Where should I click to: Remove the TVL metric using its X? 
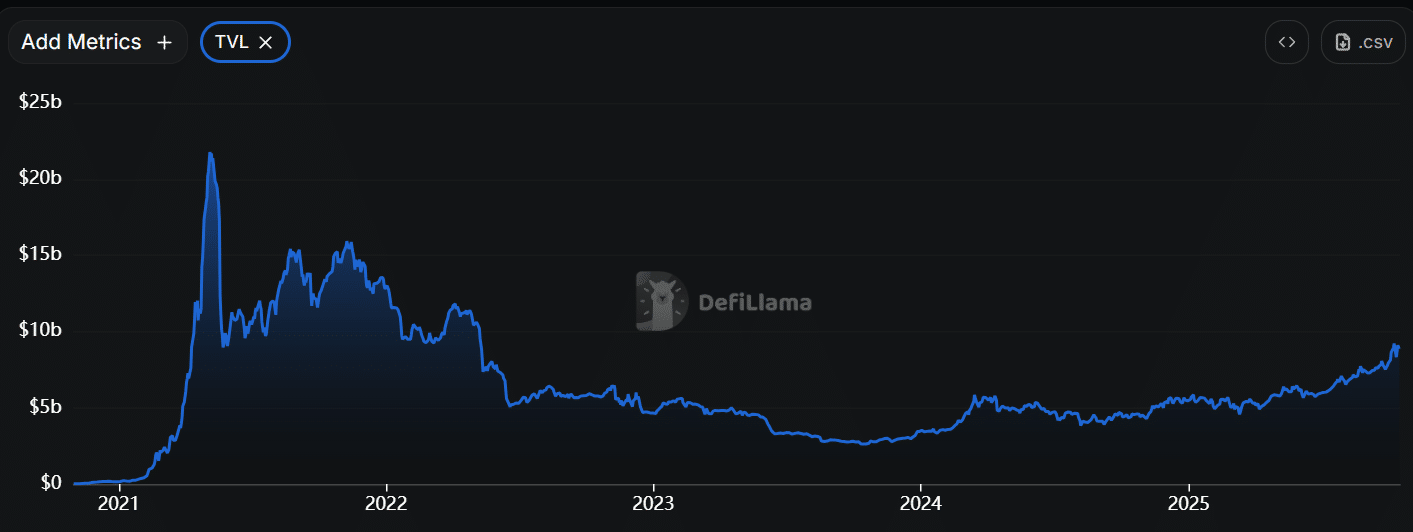click(266, 42)
